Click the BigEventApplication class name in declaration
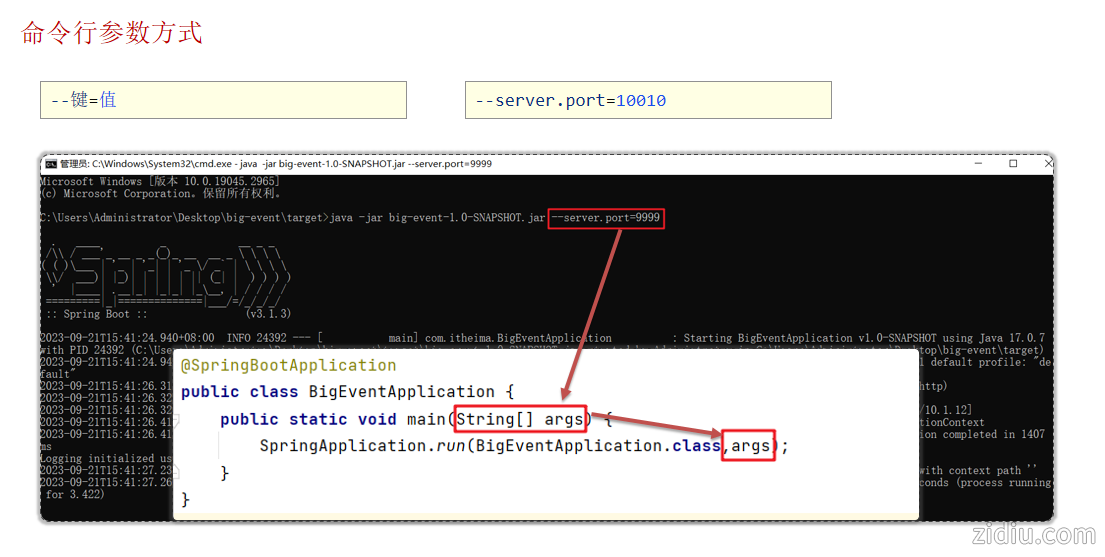Screen dimensions: 1105x557 (x=401, y=392)
